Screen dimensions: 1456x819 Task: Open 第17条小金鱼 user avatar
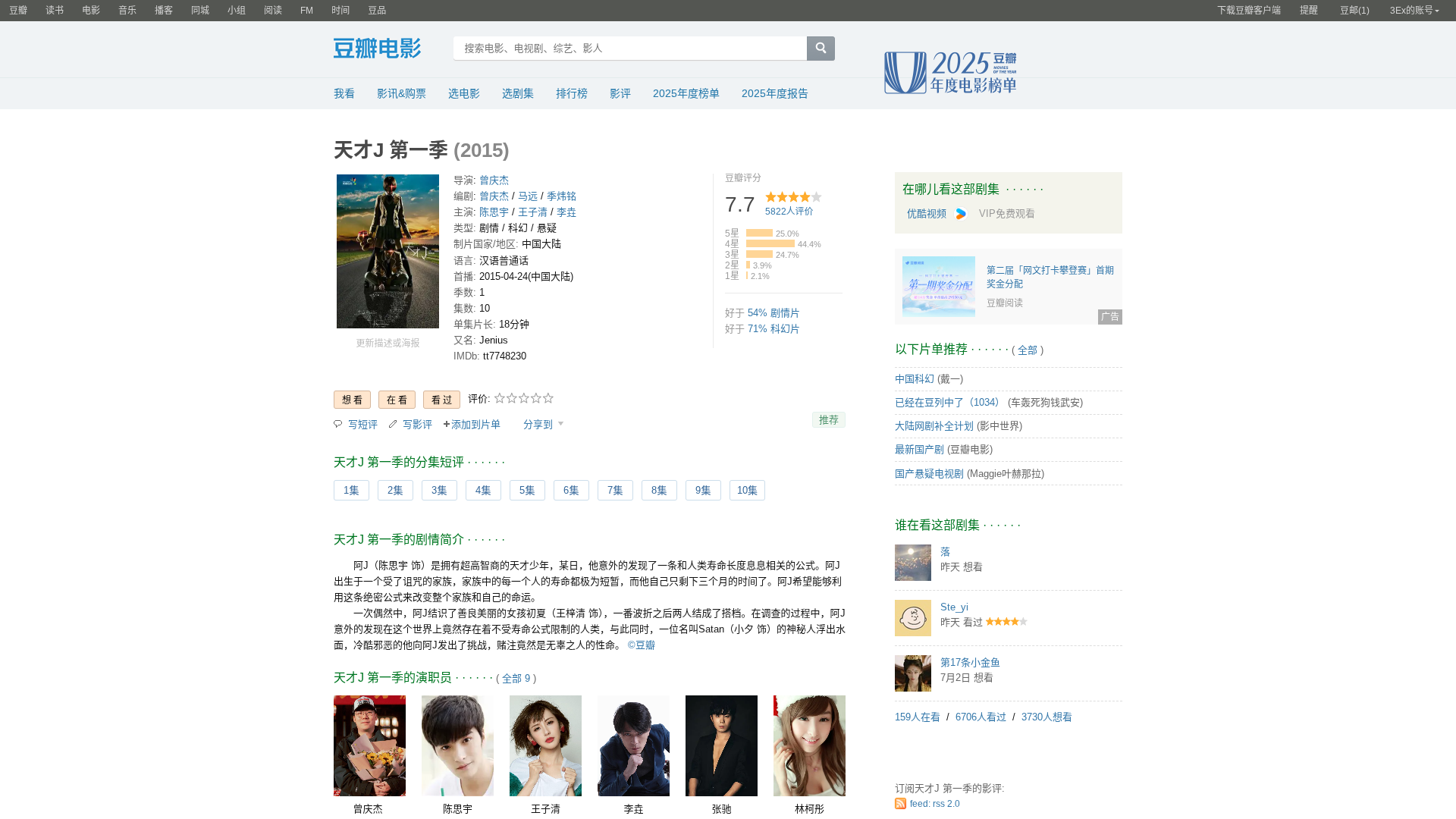pyautogui.click(x=913, y=673)
